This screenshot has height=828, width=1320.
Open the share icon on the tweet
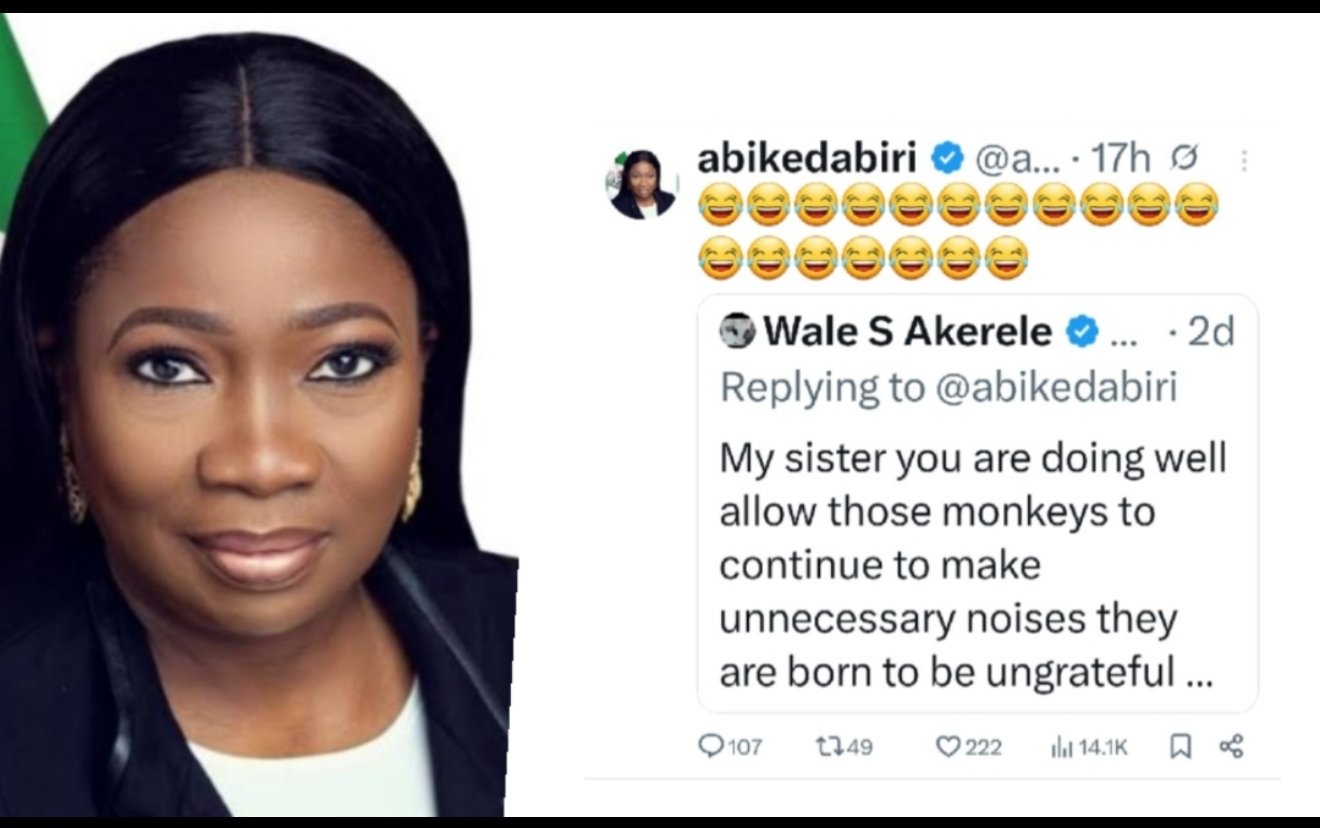(1231, 746)
